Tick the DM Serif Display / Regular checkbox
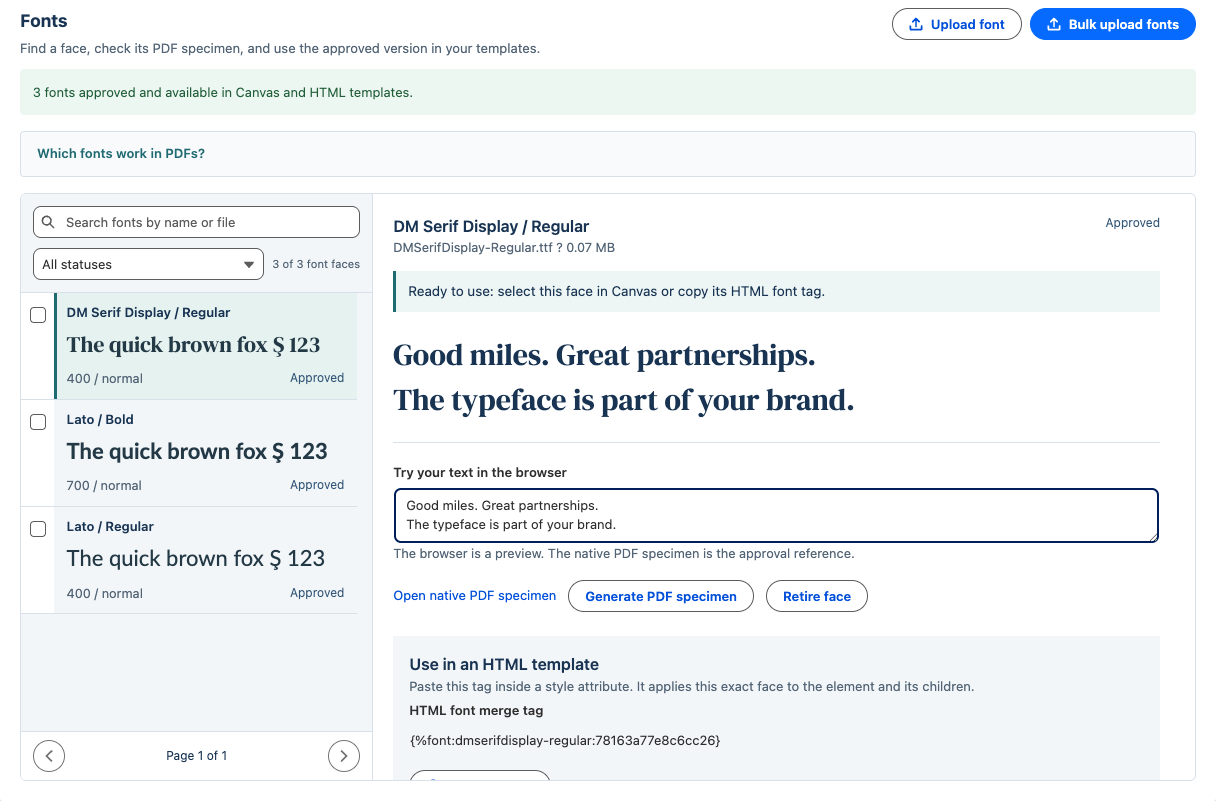The image size is (1216, 801). click(x=38, y=315)
